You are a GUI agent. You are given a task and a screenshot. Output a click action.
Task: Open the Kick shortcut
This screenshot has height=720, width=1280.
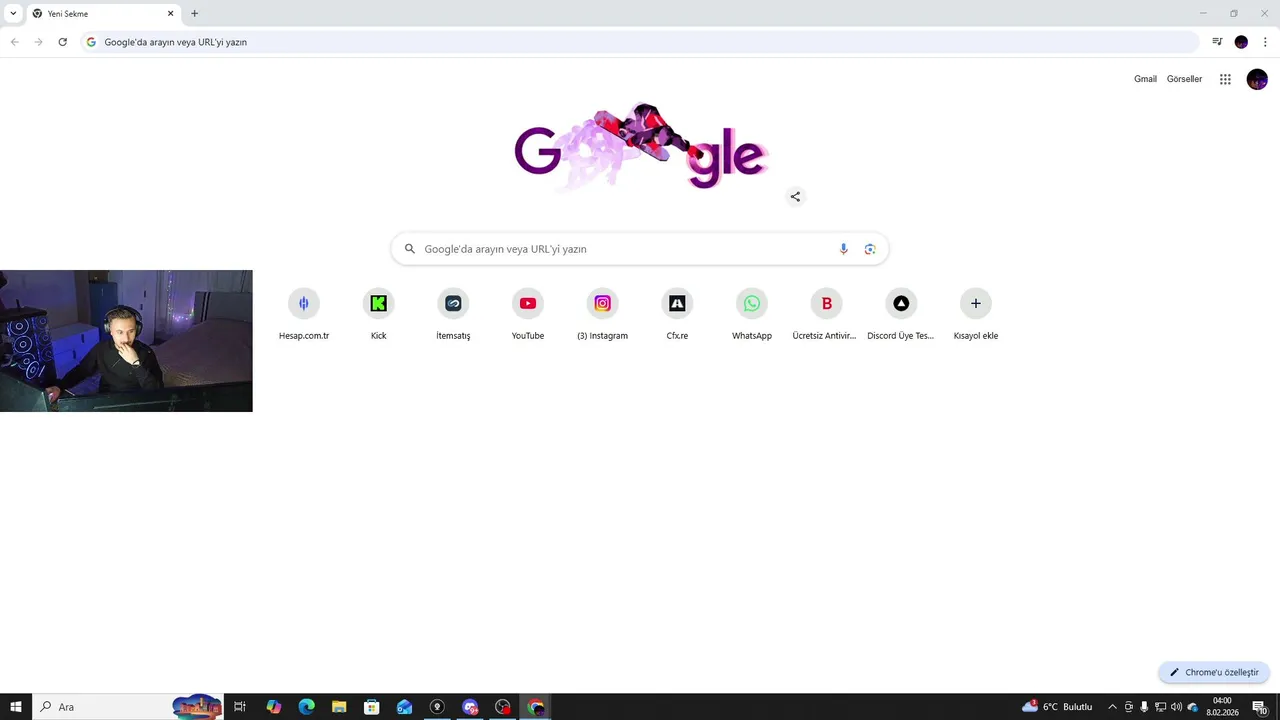pos(378,314)
